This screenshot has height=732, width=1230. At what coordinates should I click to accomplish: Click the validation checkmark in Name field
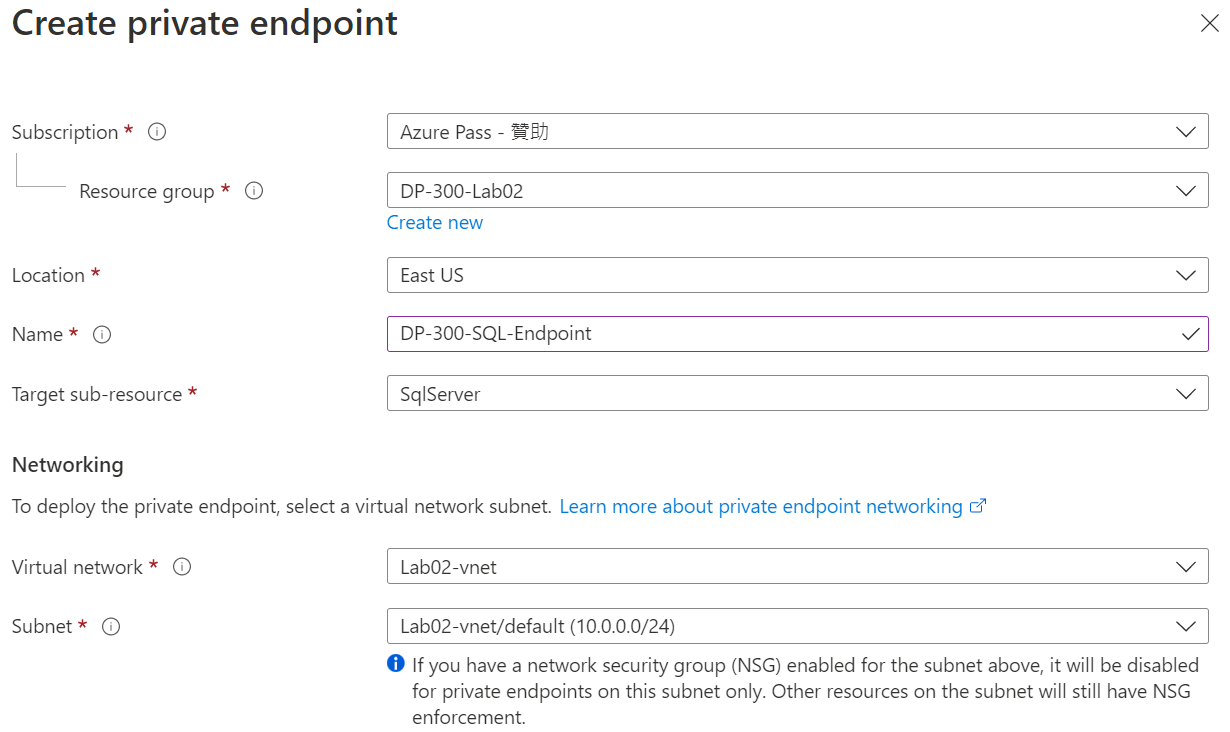pyautogui.click(x=1190, y=334)
